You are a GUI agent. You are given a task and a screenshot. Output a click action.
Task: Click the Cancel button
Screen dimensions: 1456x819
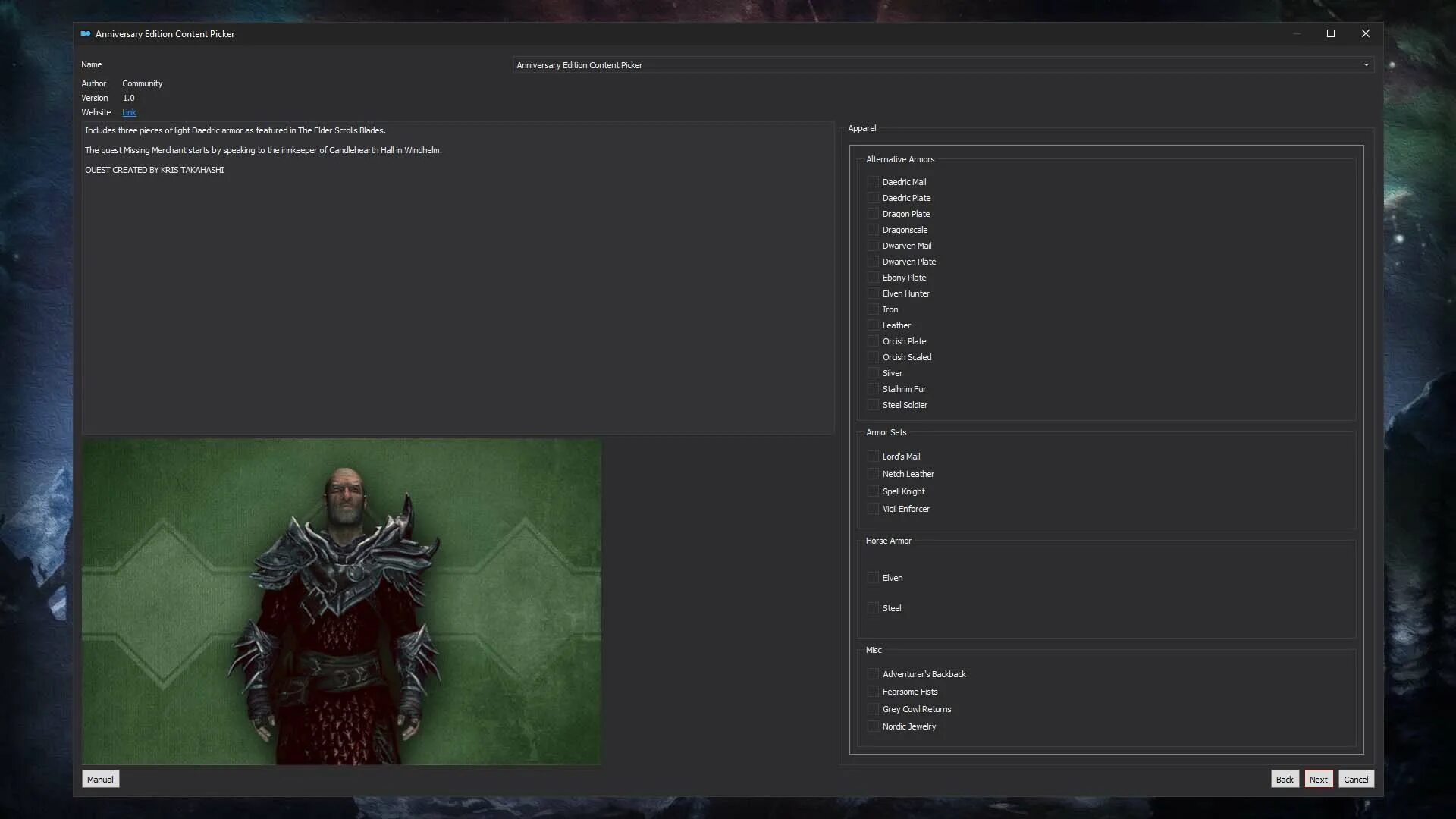tap(1356, 779)
